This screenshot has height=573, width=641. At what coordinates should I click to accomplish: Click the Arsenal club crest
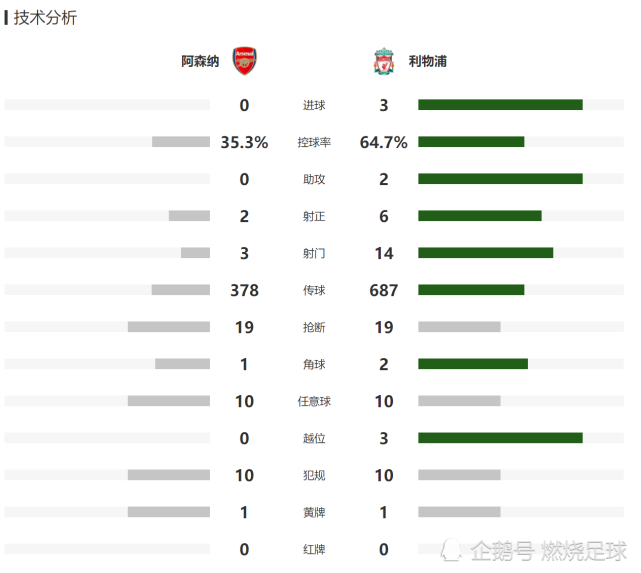244,61
